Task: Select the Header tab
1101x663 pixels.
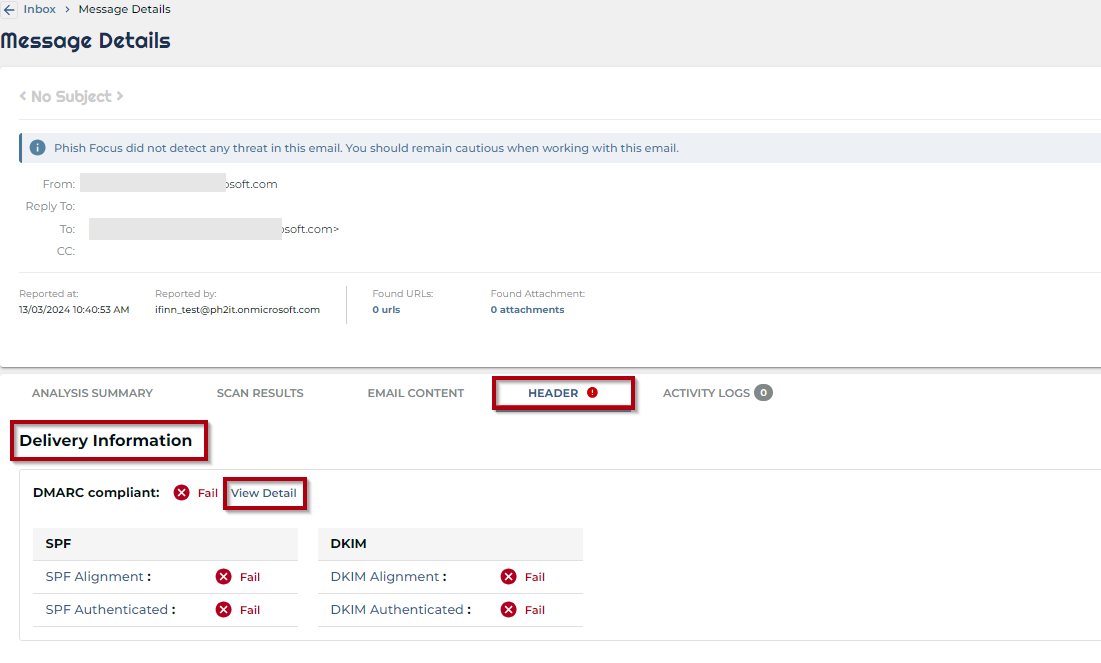Action: point(553,393)
